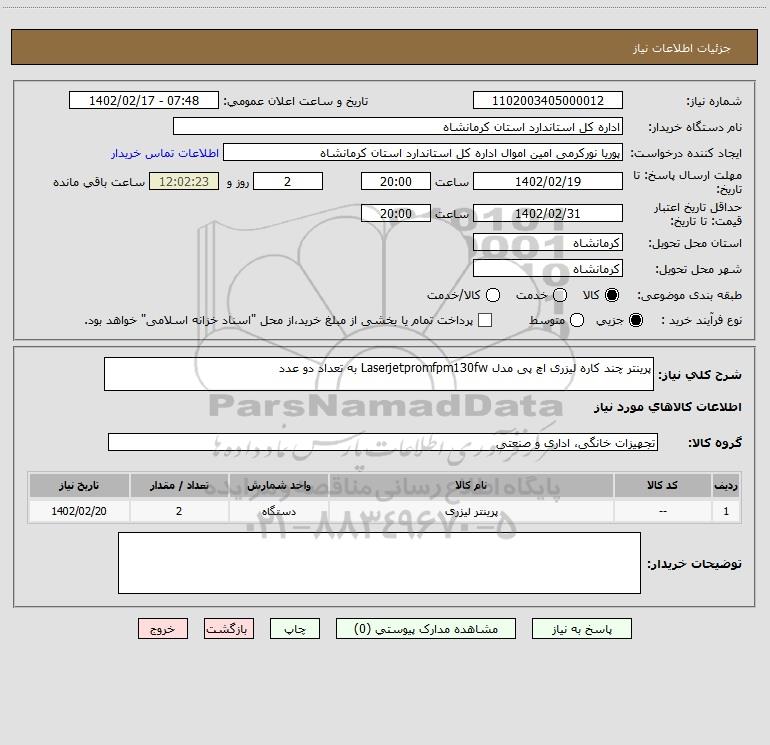
Task: Click مشاهده مدارک پیوستی (0) button
Action: click(x=426, y=629)
